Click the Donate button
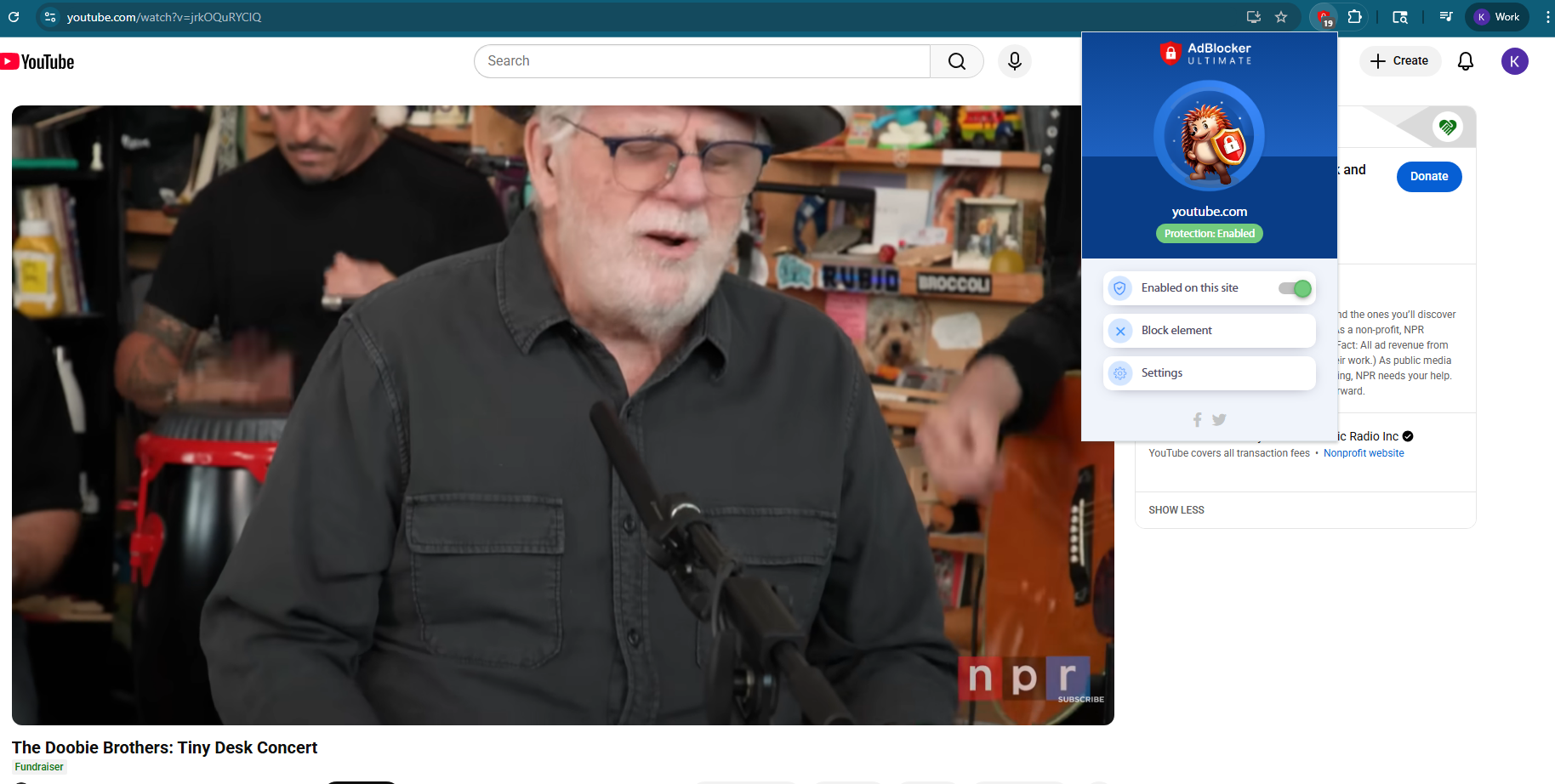 tap(1428, 177)
